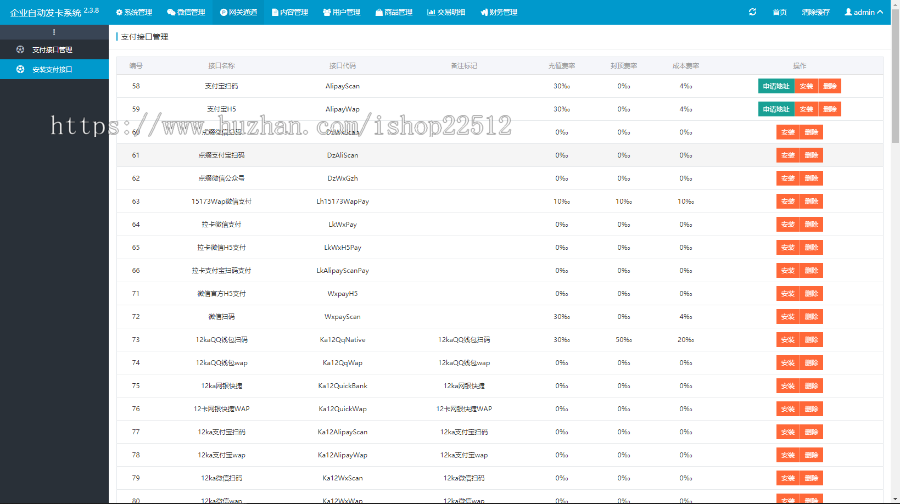This screenshot has width=900, height=504.
Task: Install the DzAliScan interface
Action: (x=788, y=155)
